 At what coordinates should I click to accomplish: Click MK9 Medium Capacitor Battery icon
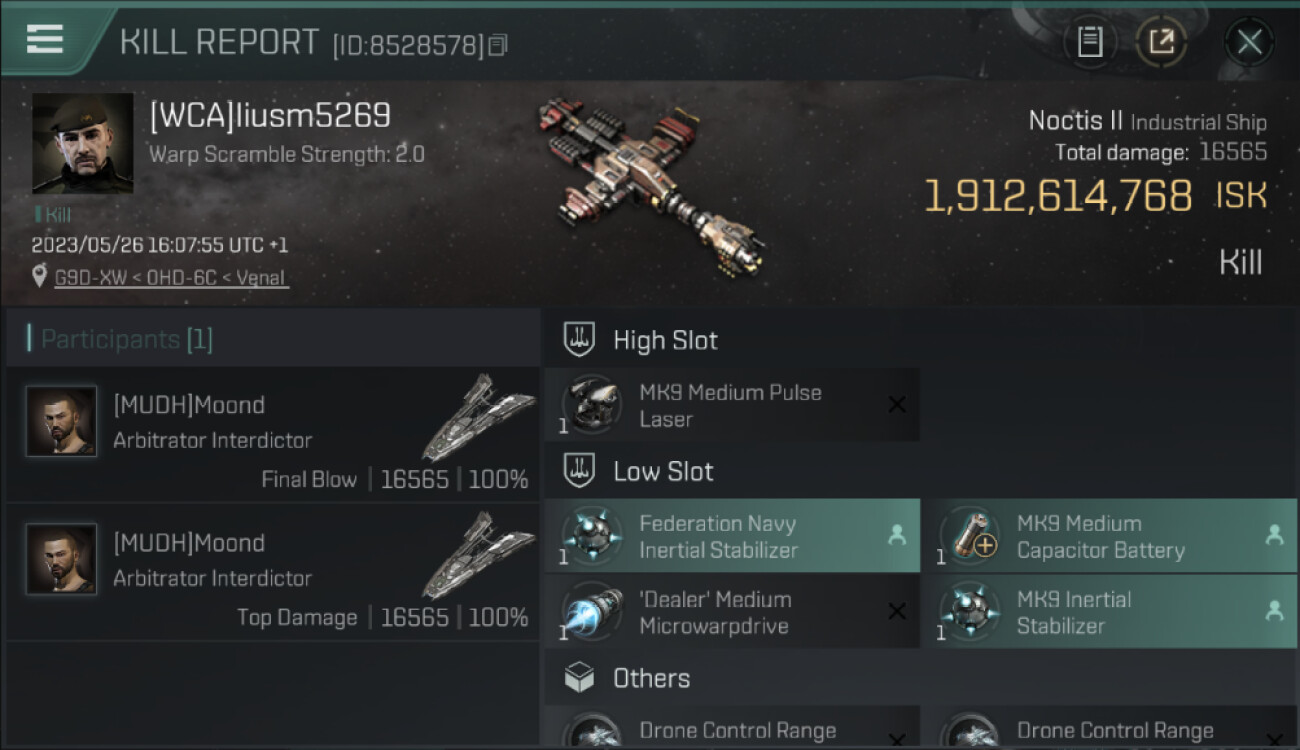[969, 536]
